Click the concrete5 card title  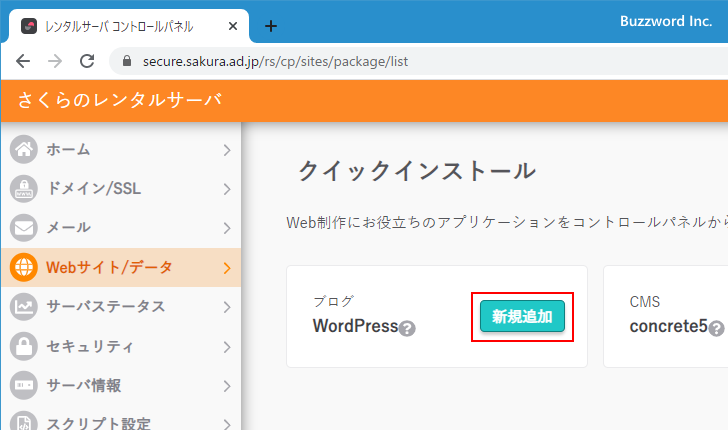669,326
